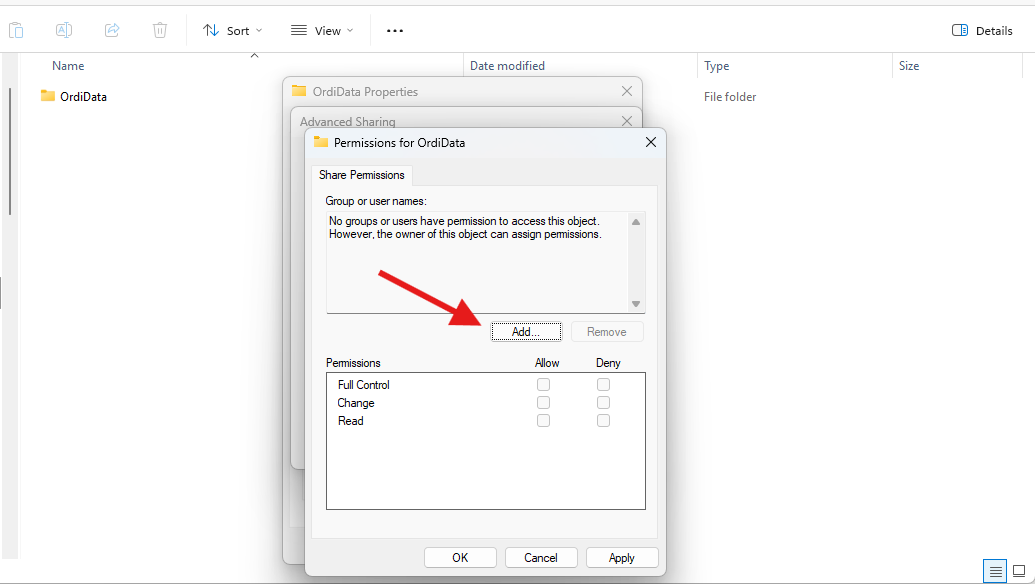The width and height of the screenshot is (1035, 584).
Task: Click the disabled Remove button
Action: click(x=607, y=332)
